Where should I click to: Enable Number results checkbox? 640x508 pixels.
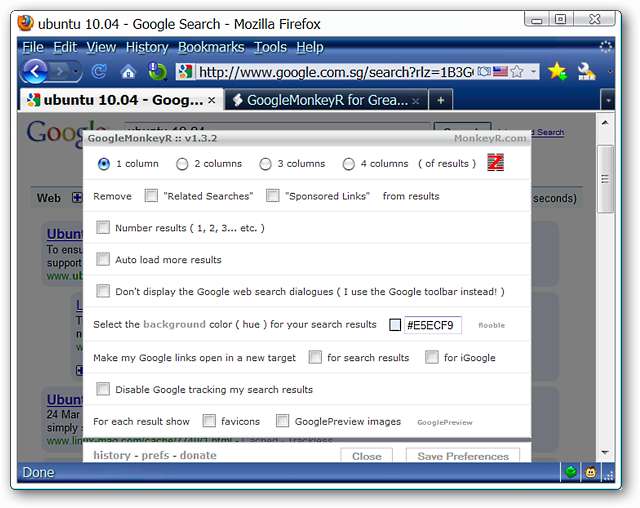(x=103, y=227)
